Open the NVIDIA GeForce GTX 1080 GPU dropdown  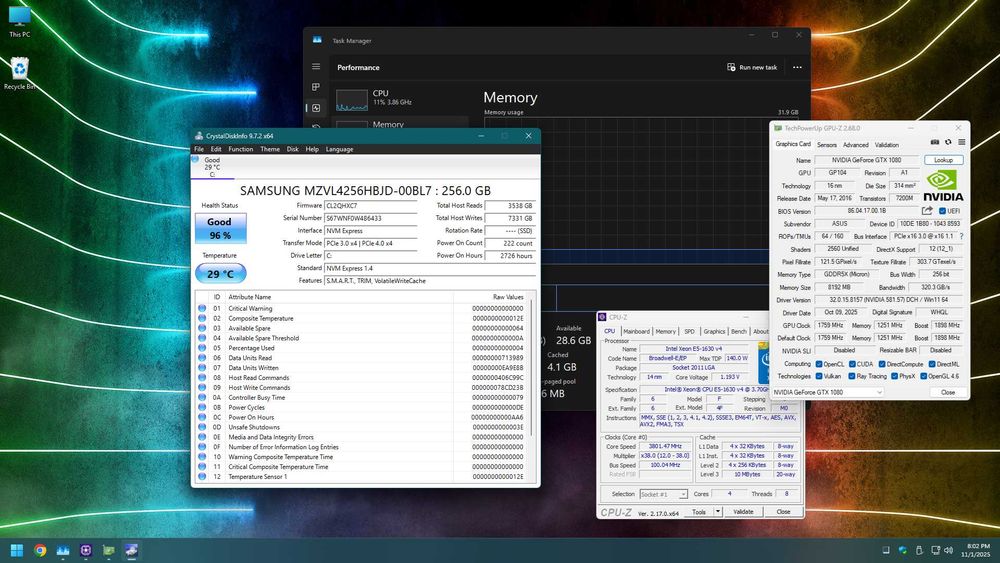(x=828, y=392)
